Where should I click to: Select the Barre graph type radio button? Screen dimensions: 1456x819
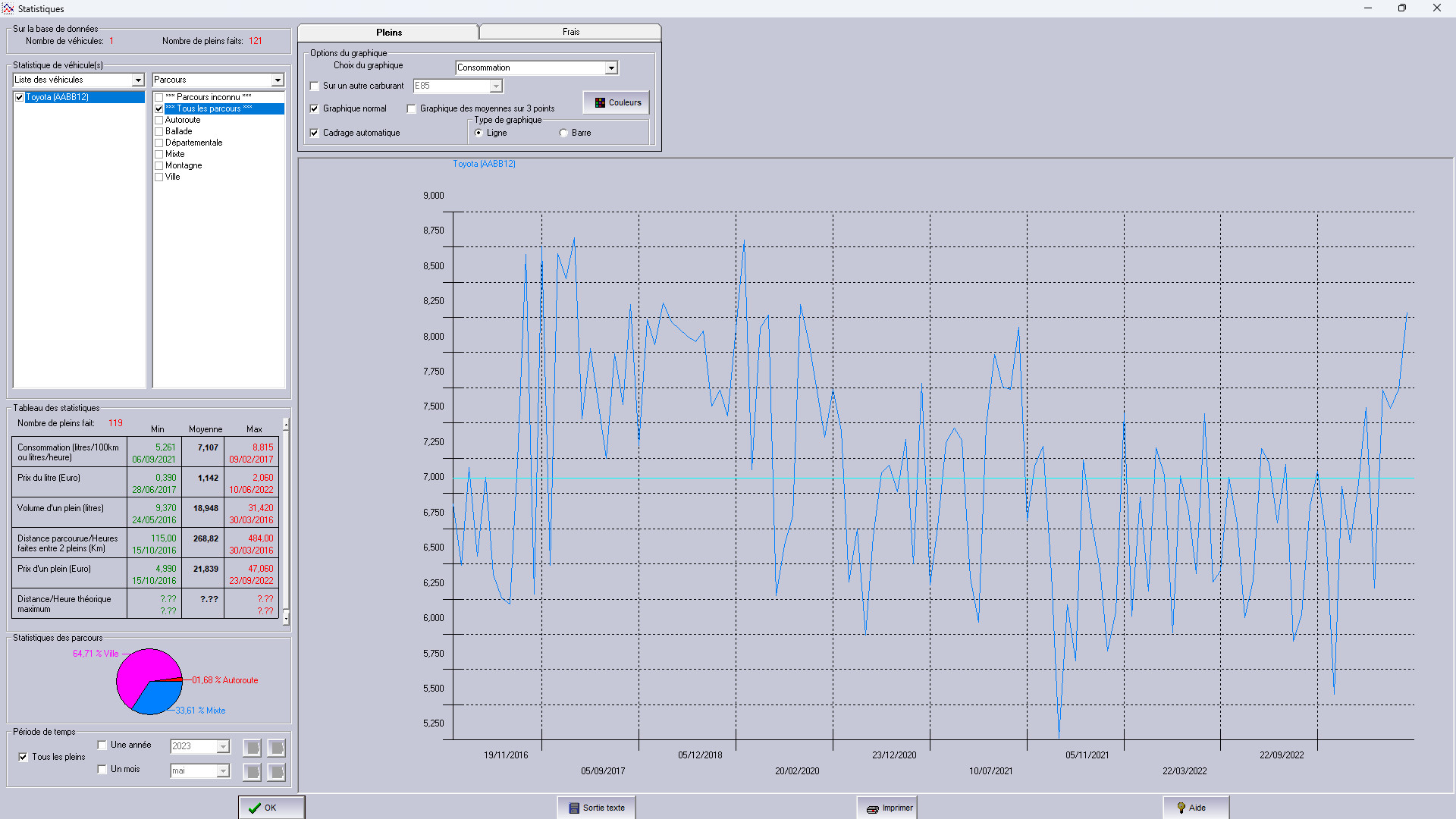point(563,133)
